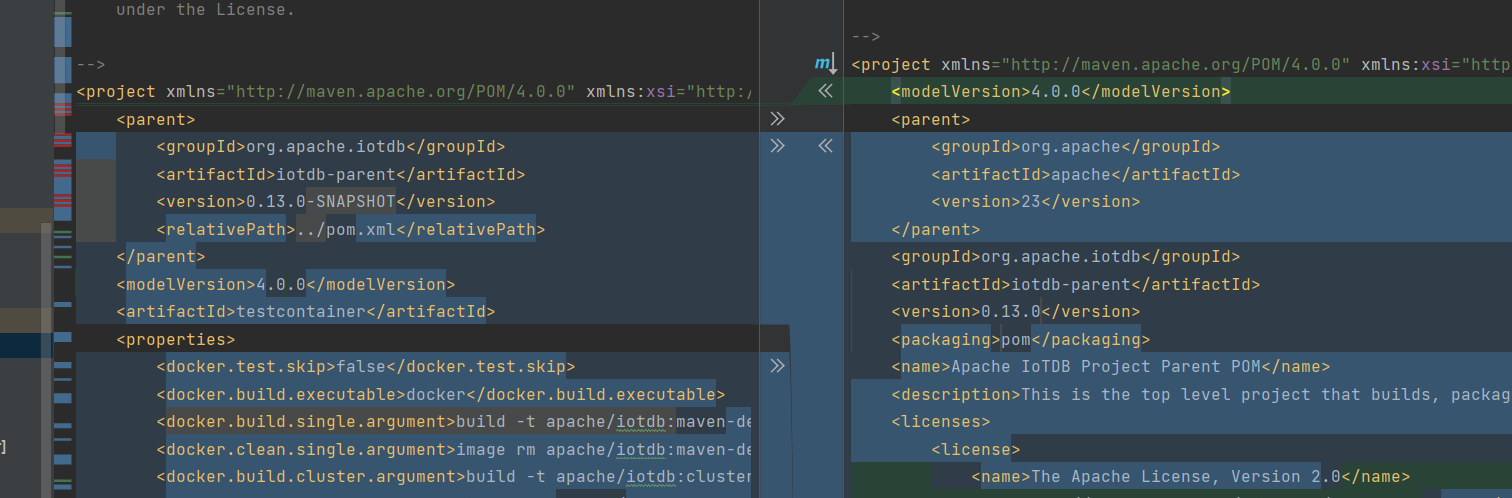The height and width of the screenshot is (498, 1512).
Task: Click the singular license opening tag
Action: [976, 449]
